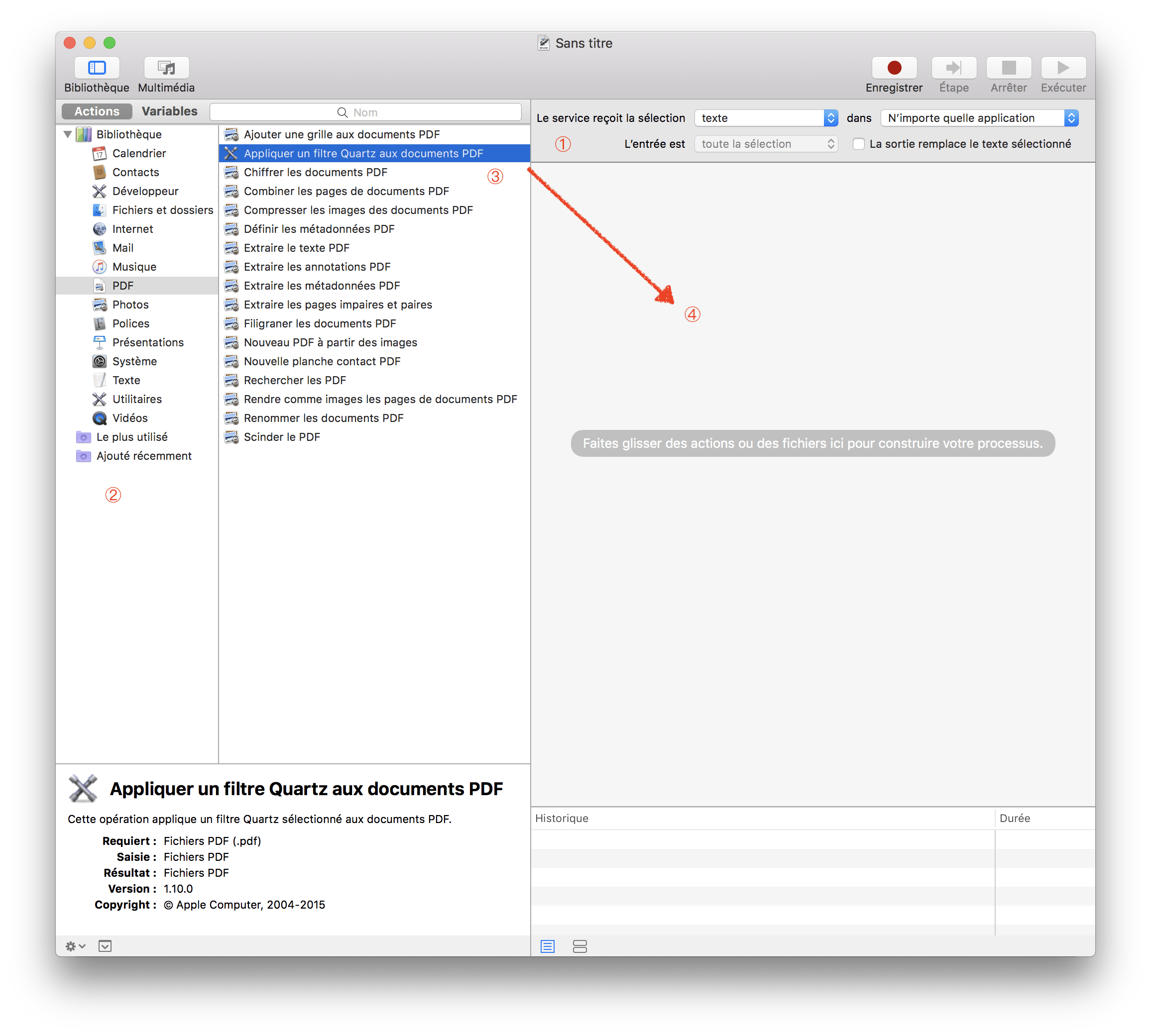The image size is (1151, 1036).
Task: Select Extraire le texte PDF
Action: [374, 248]
